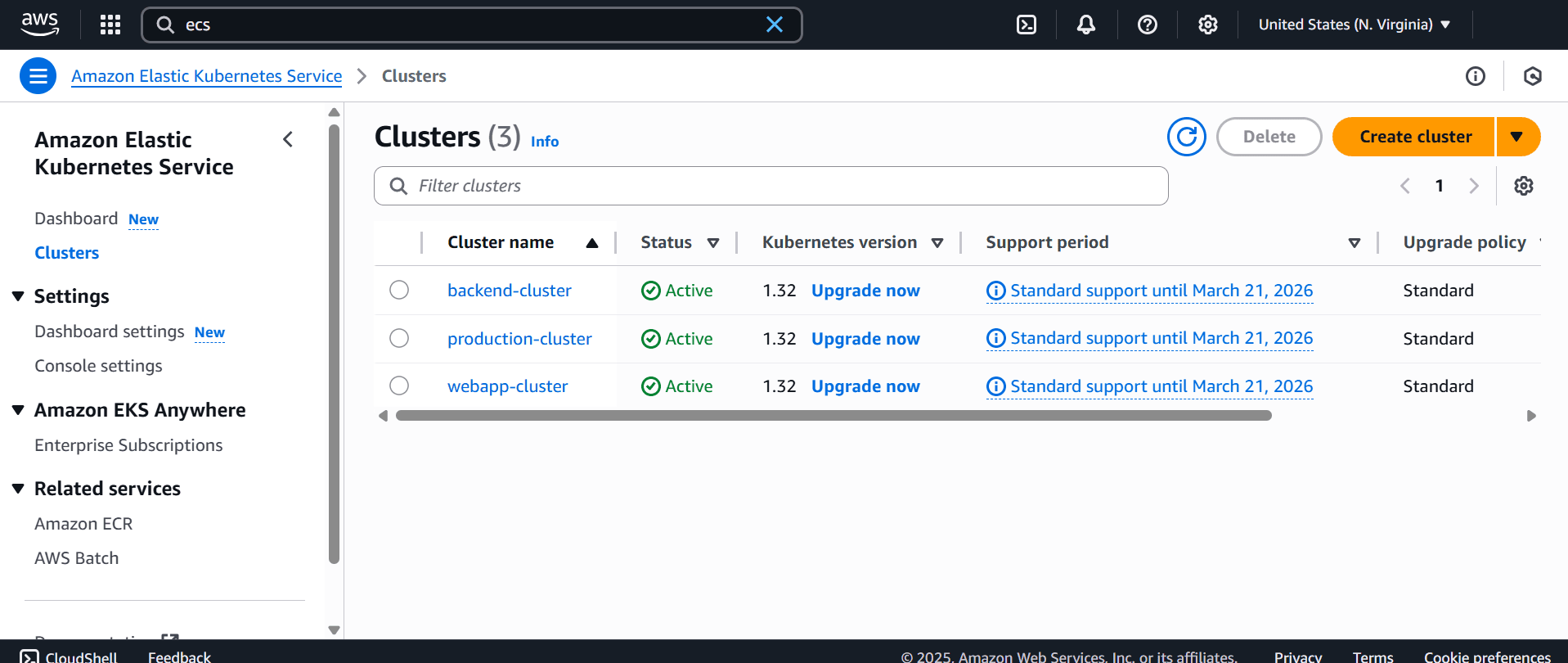The image size is (1568, 663).
Task: Open the Clusters Info link
Action: [x=545, y=142]
